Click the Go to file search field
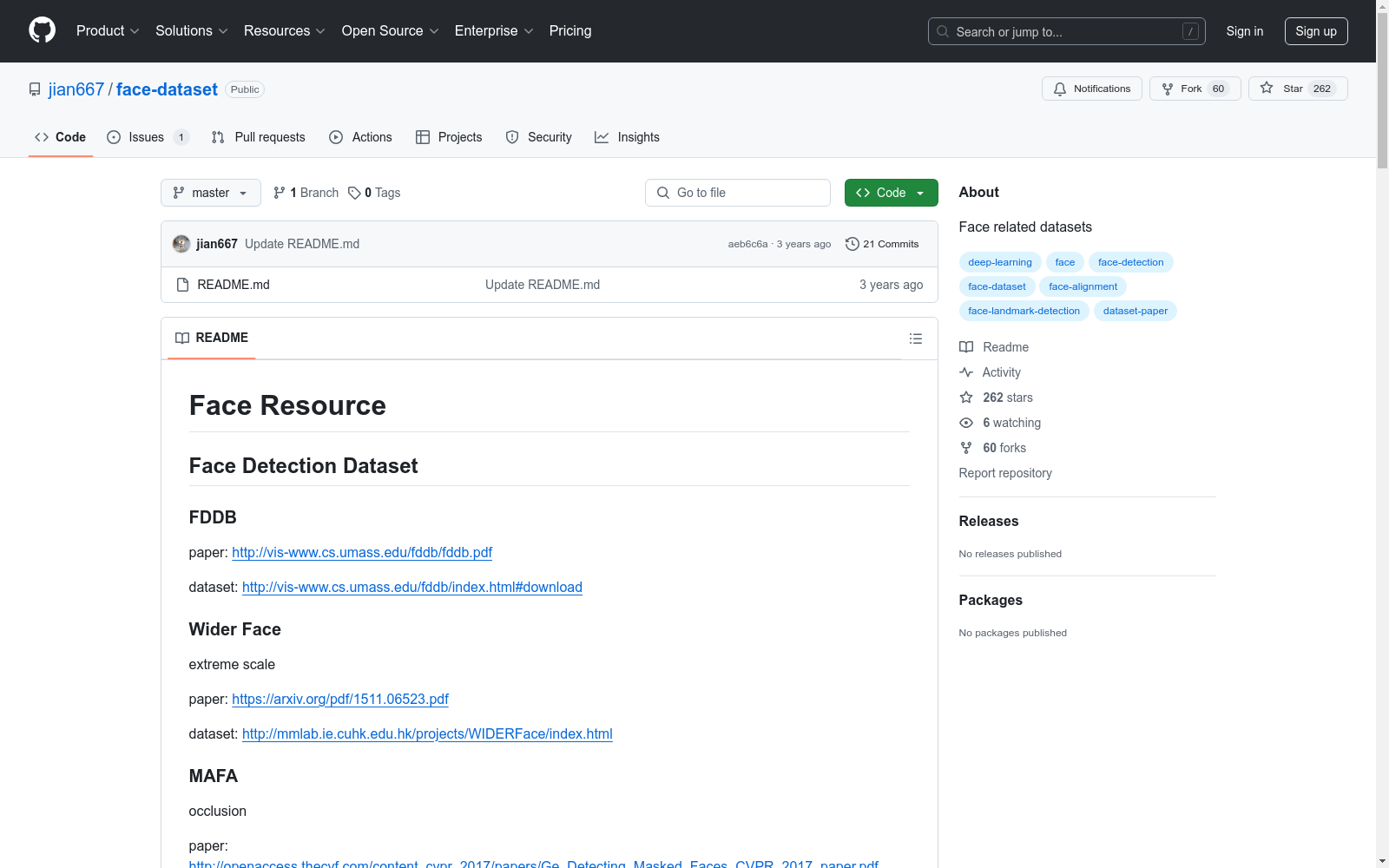Viewport: 1389px width, 868px height. pos(738,193)
